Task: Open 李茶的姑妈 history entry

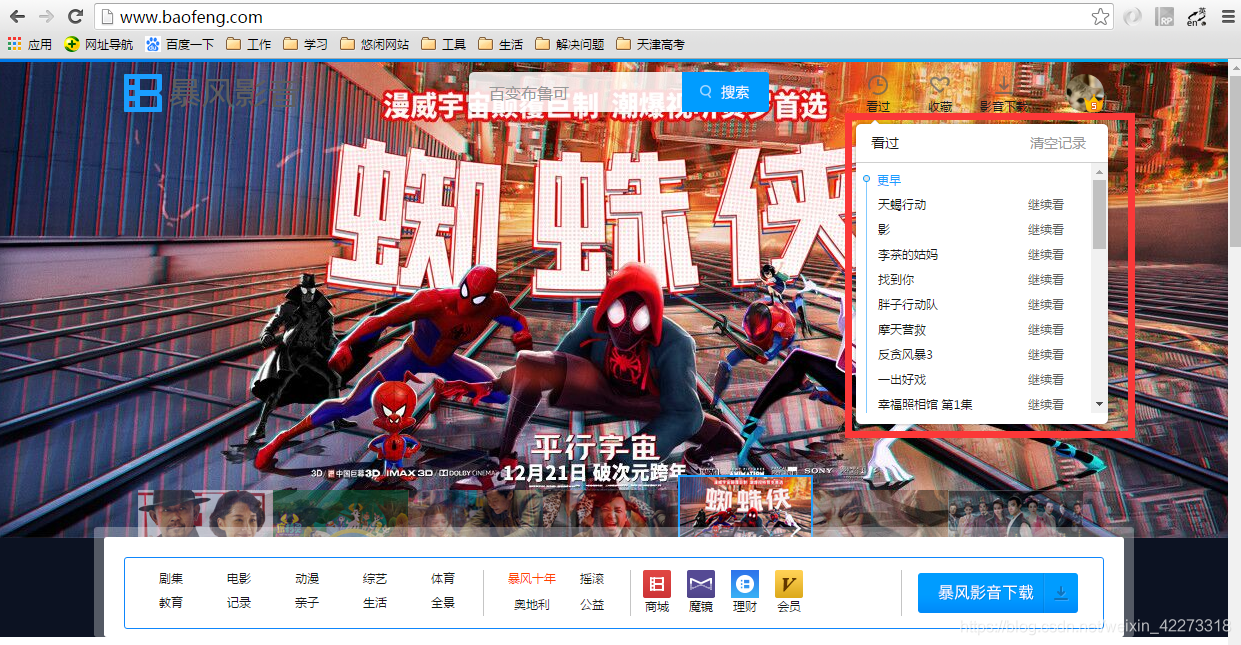Action: [x=908, y=255]
